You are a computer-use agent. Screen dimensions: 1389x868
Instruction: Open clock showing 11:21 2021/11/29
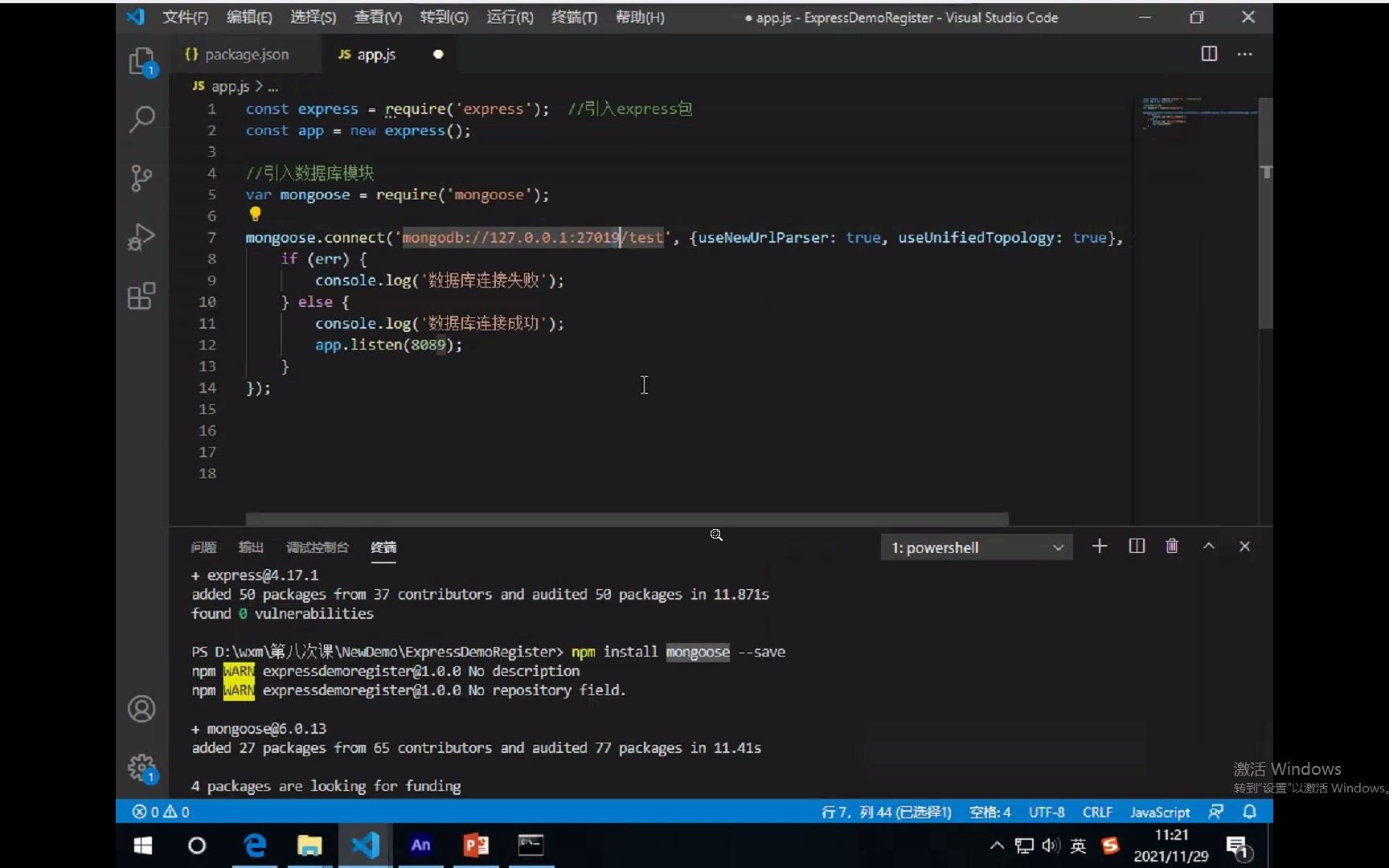(x=1171, y=845)
